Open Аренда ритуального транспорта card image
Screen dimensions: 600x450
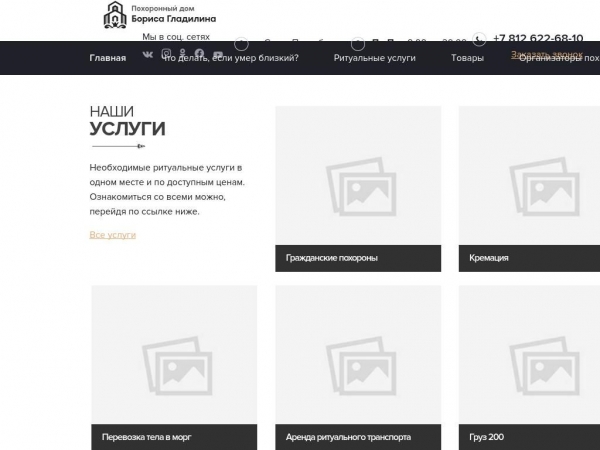(358, 355)
